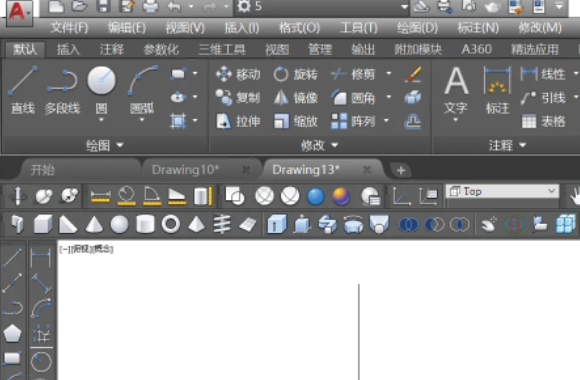Click the Save icon in quick access toolbar
This screenshot has height=380, width=580.
coord(103,6)
